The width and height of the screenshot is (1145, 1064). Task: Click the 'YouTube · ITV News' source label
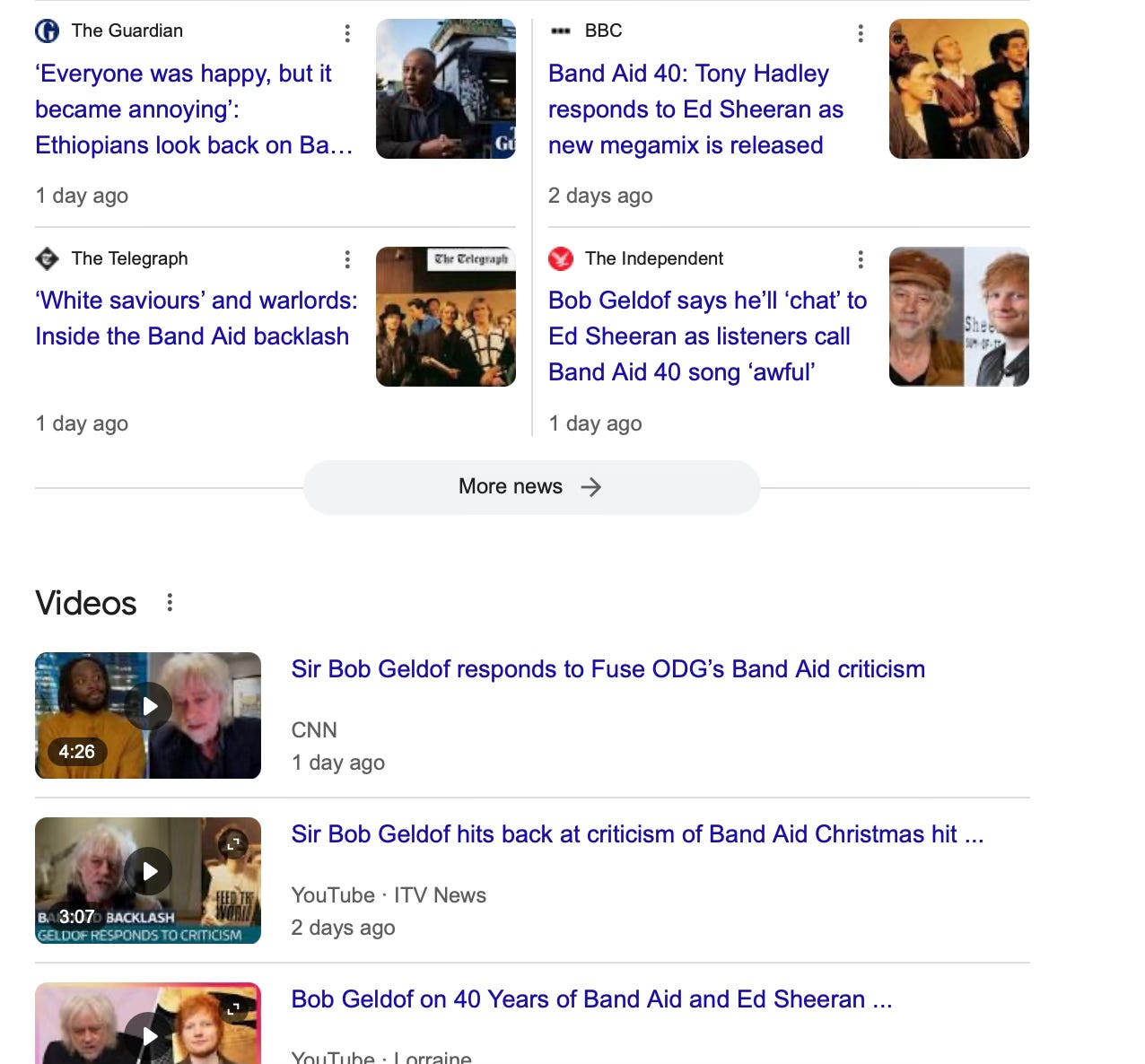pyautogui.click(x=389, y=895)
